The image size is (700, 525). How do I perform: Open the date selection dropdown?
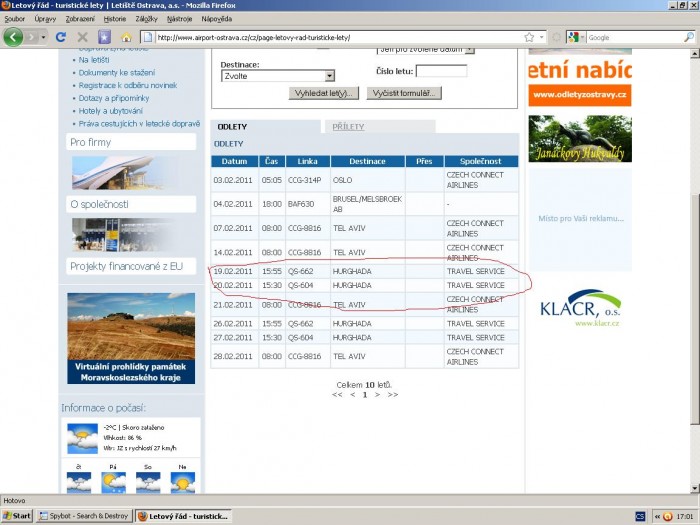tap(469, 48)
